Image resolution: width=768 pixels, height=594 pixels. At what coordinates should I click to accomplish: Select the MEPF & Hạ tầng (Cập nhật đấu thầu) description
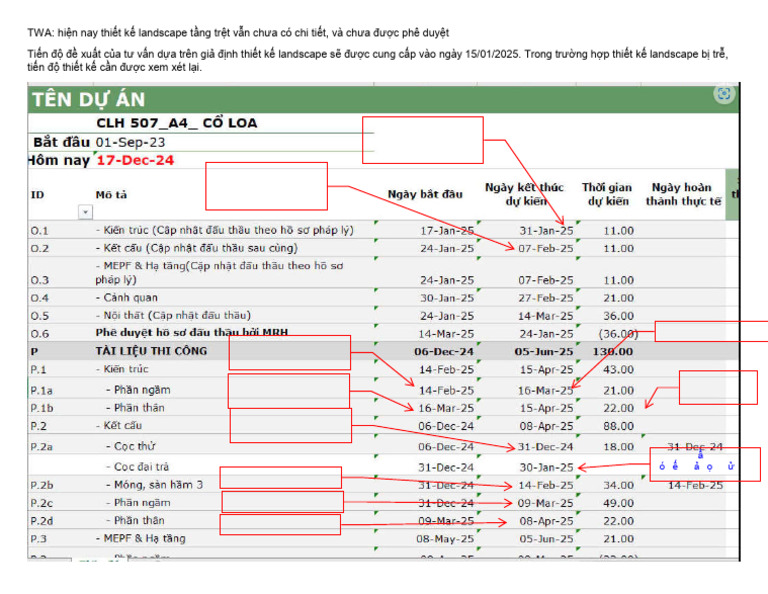coord(219,273)
